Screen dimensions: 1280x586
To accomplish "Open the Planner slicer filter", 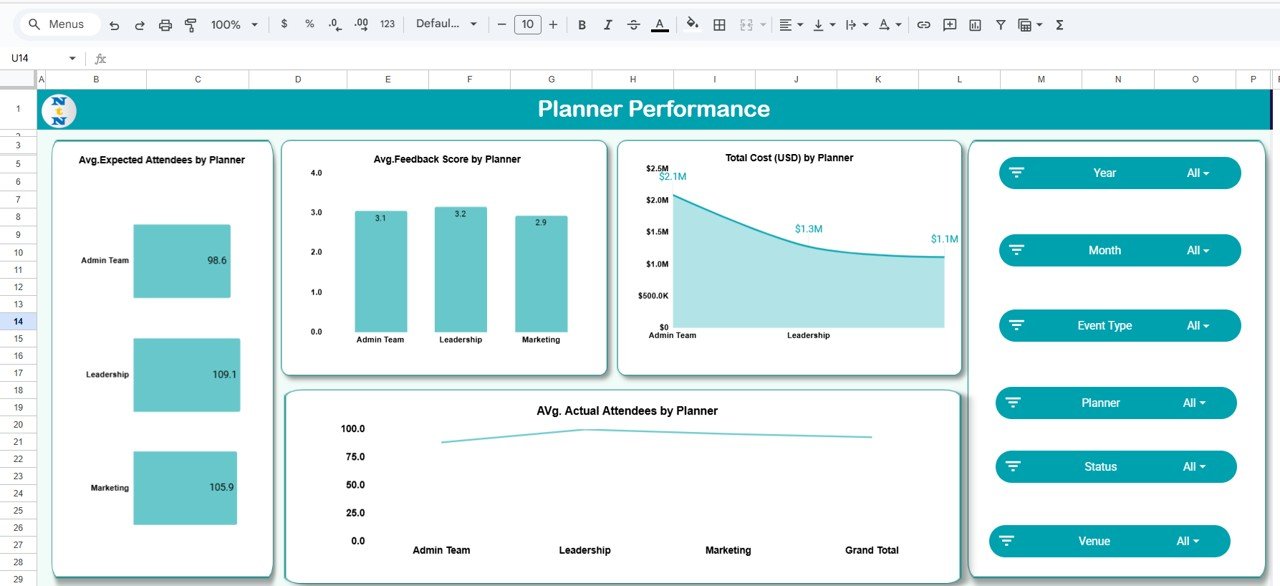I will (1194, 403).
